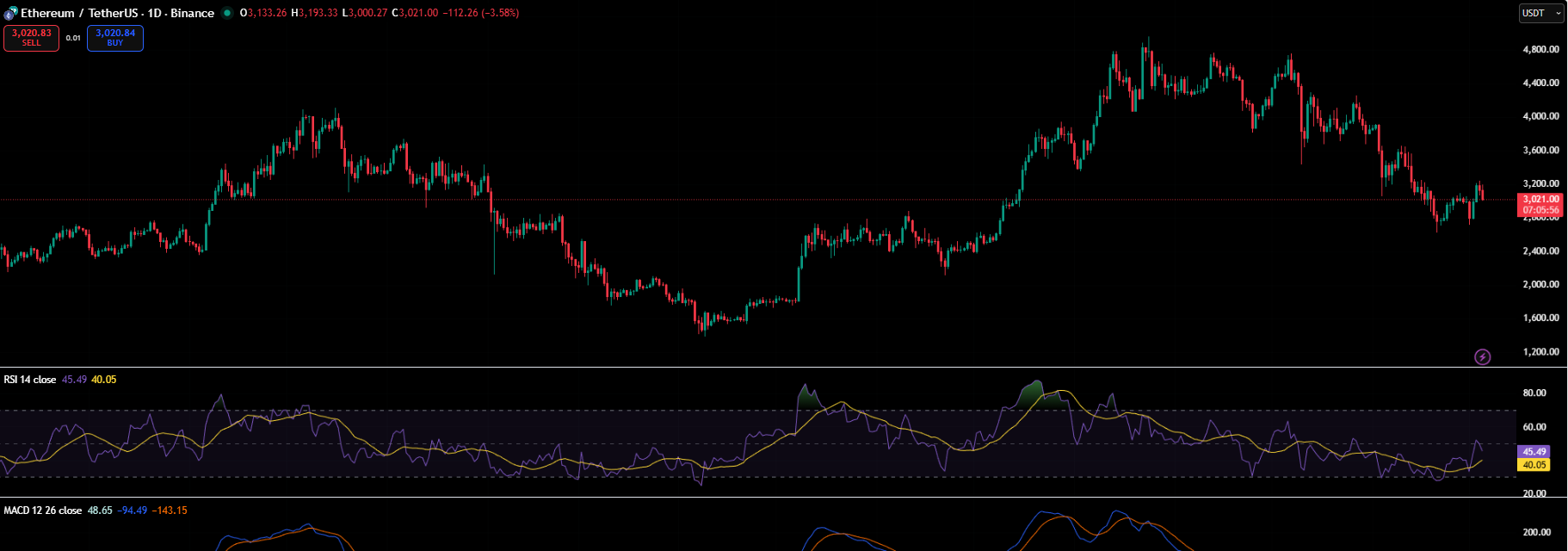Viewport: 1568px width, 551px height.
Task: Click the 3,200.00 price axis label
Action: [1540, 183]
